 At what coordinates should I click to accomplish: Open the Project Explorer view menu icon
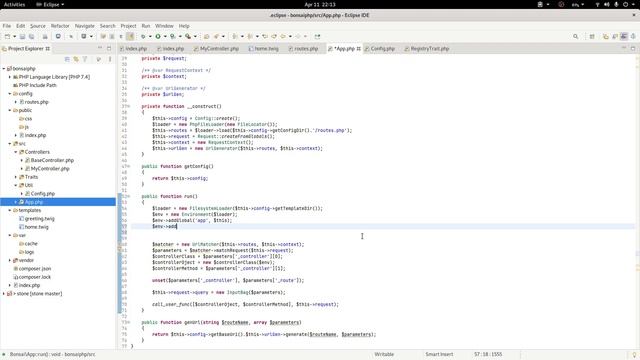pos(110,59)
